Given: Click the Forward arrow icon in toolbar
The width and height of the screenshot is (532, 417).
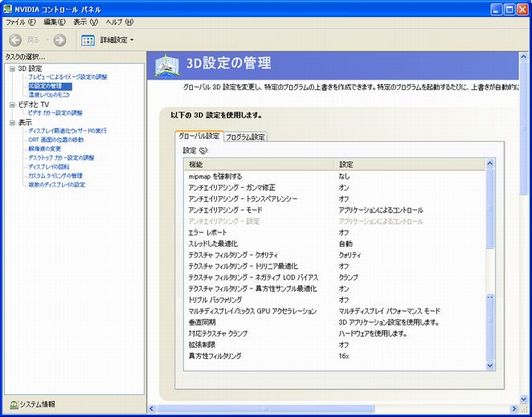Looking at the screenshot, I should [60, 40].
